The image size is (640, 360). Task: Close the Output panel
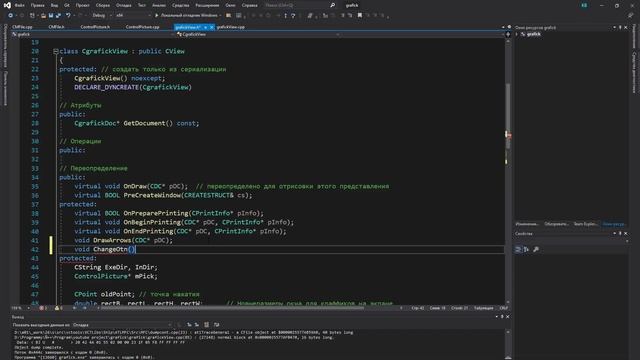click(508, 317)
